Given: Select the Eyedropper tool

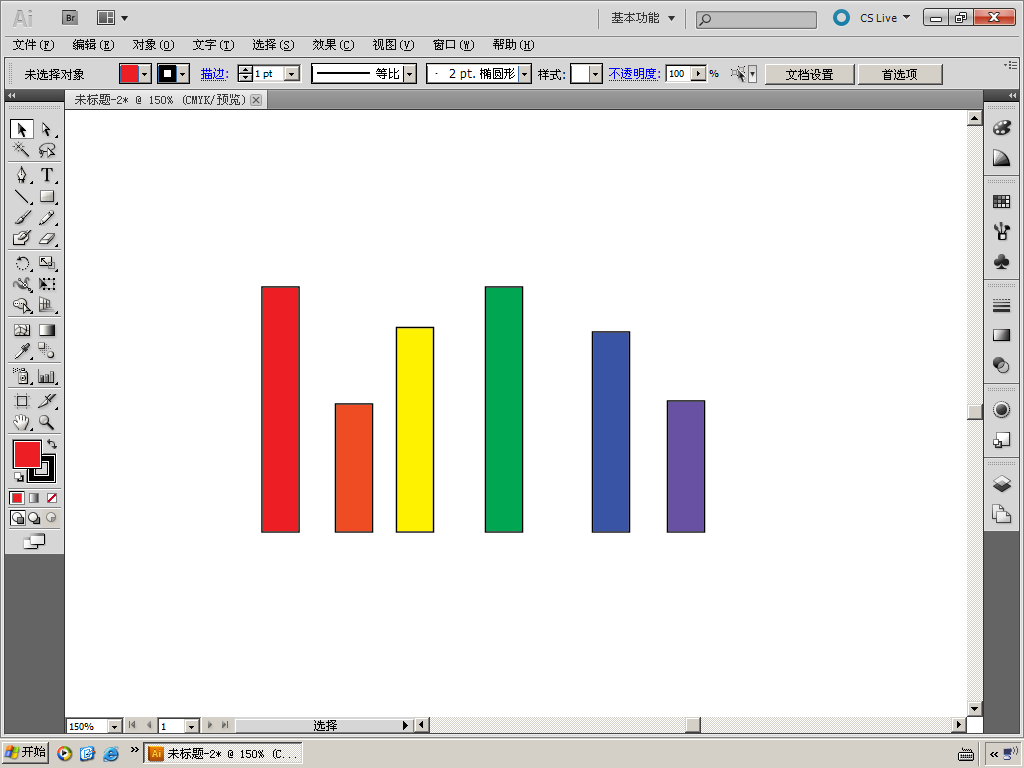Looking at the screenshot, I should tap(22, 351).
